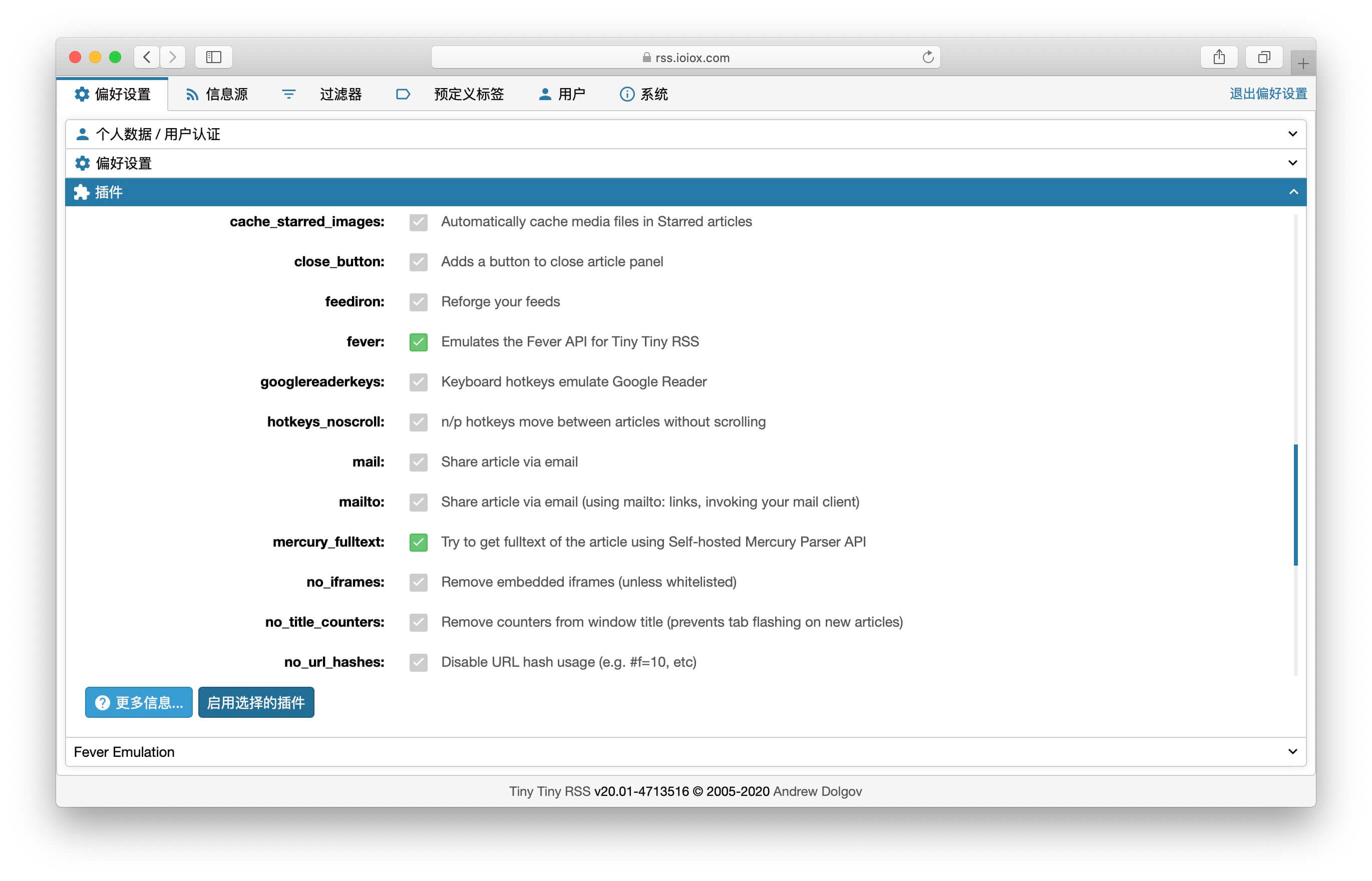Toggle the mail plugin checkbox

click(418, 462)
